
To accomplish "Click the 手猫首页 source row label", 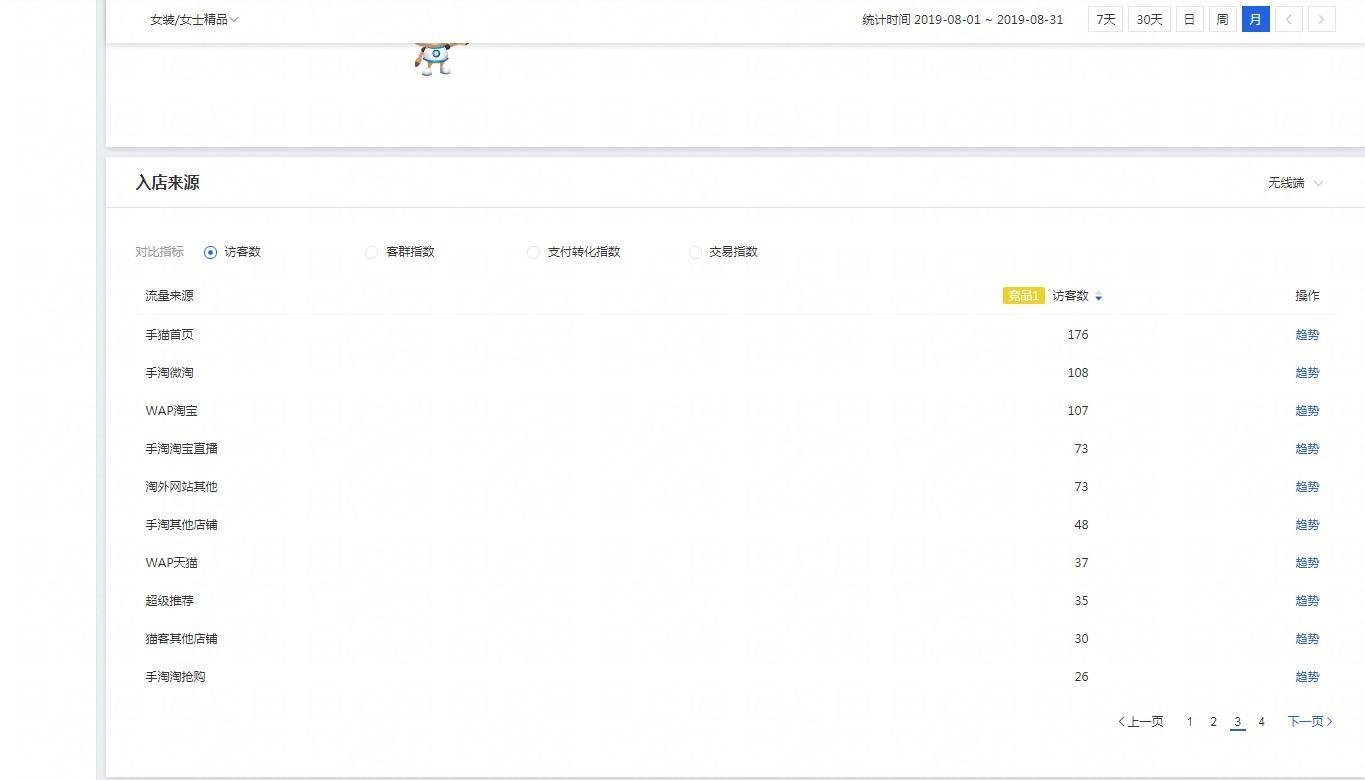I will 169,335.
